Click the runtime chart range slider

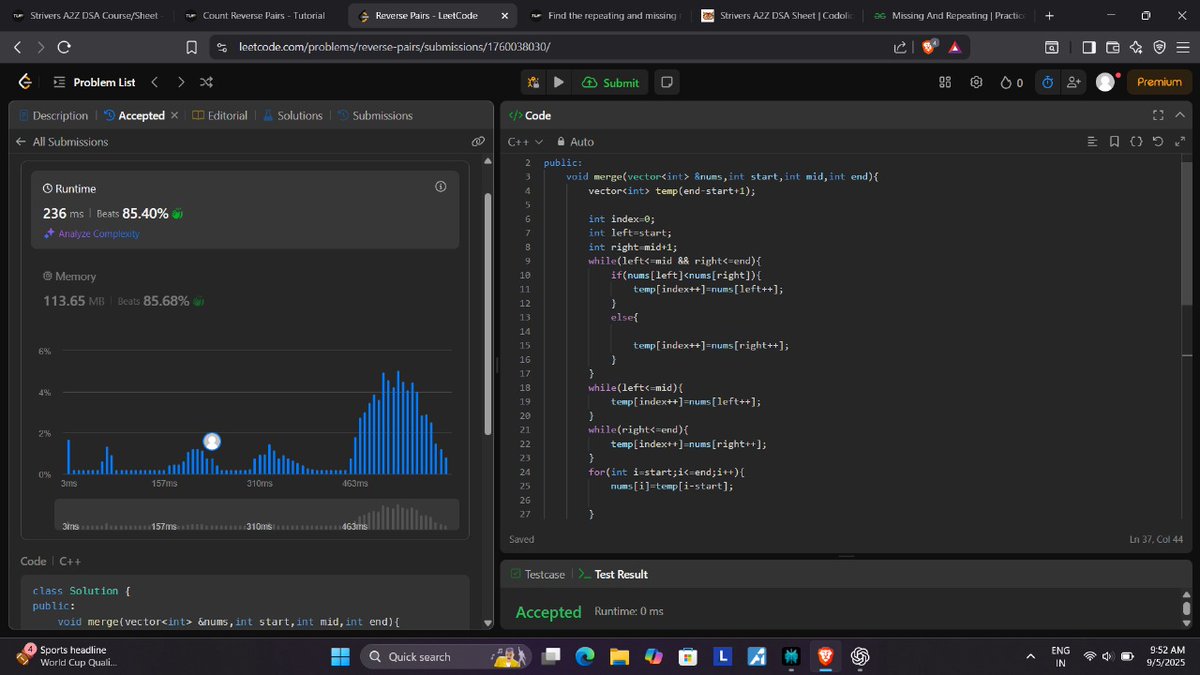(257, 515)
